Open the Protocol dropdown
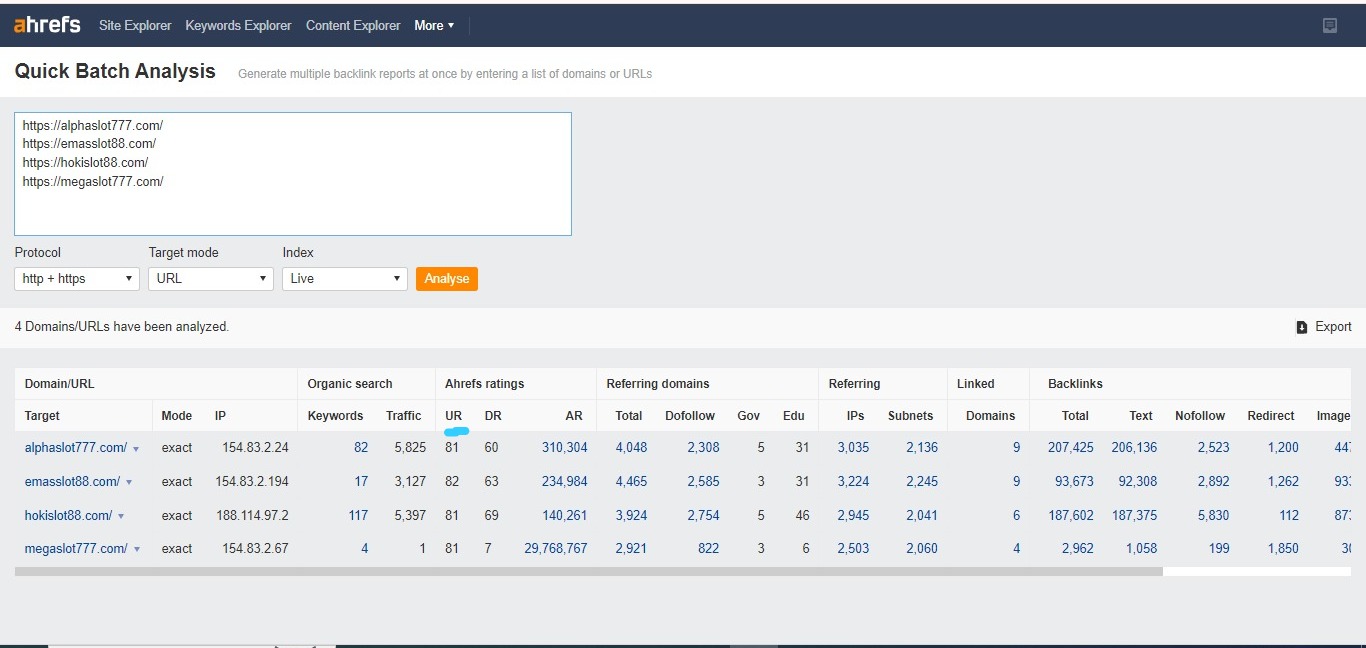Viewport: 1366px width, 648px height. (x=76, y=279)
